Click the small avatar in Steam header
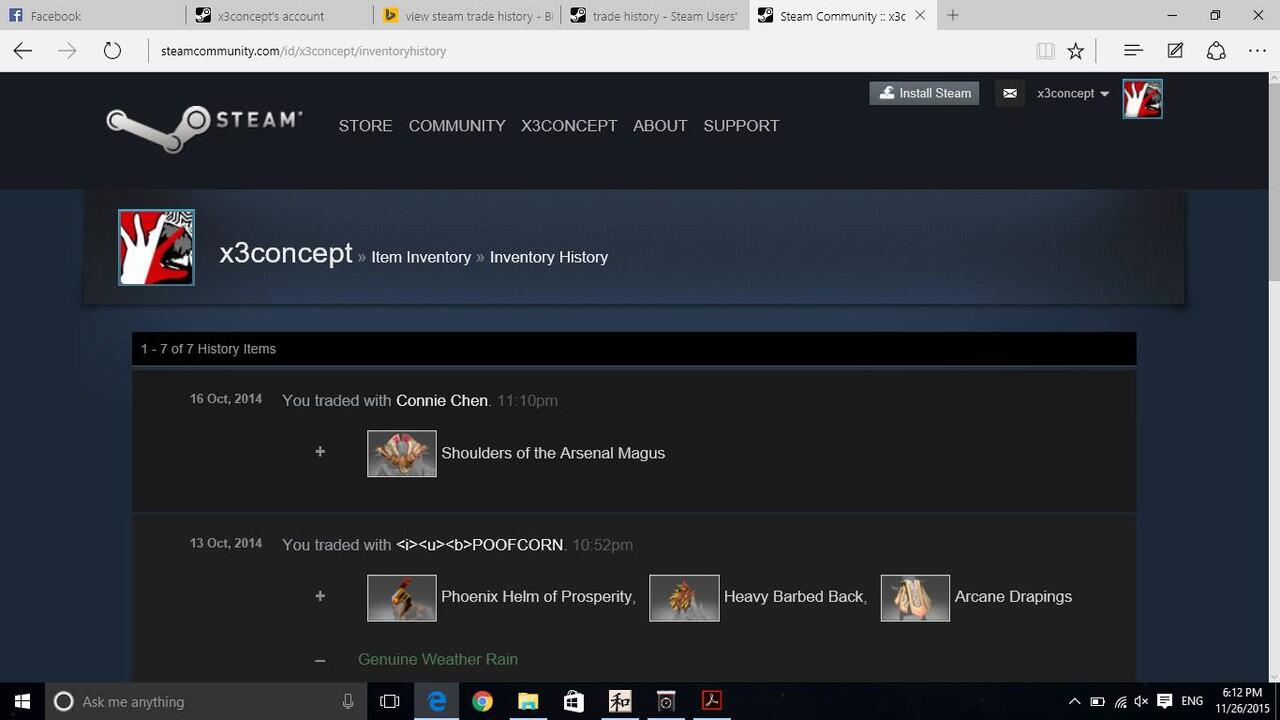The image size is (1280, 720). point(1142,99)
